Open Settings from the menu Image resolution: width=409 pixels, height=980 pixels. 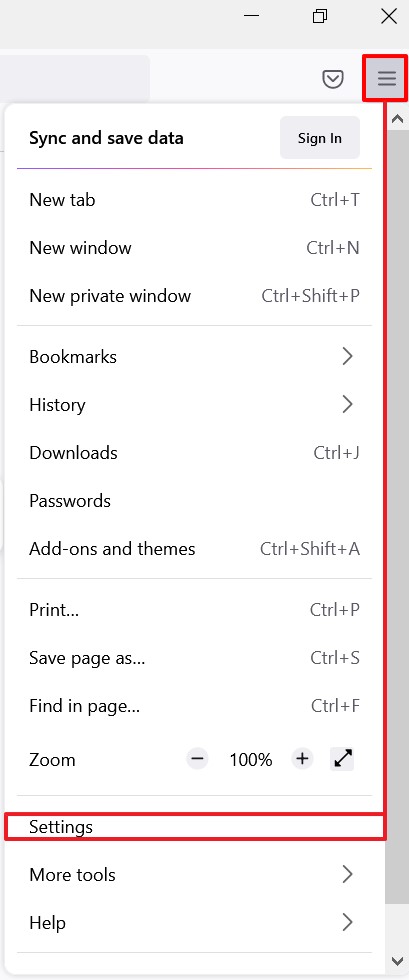194,827
